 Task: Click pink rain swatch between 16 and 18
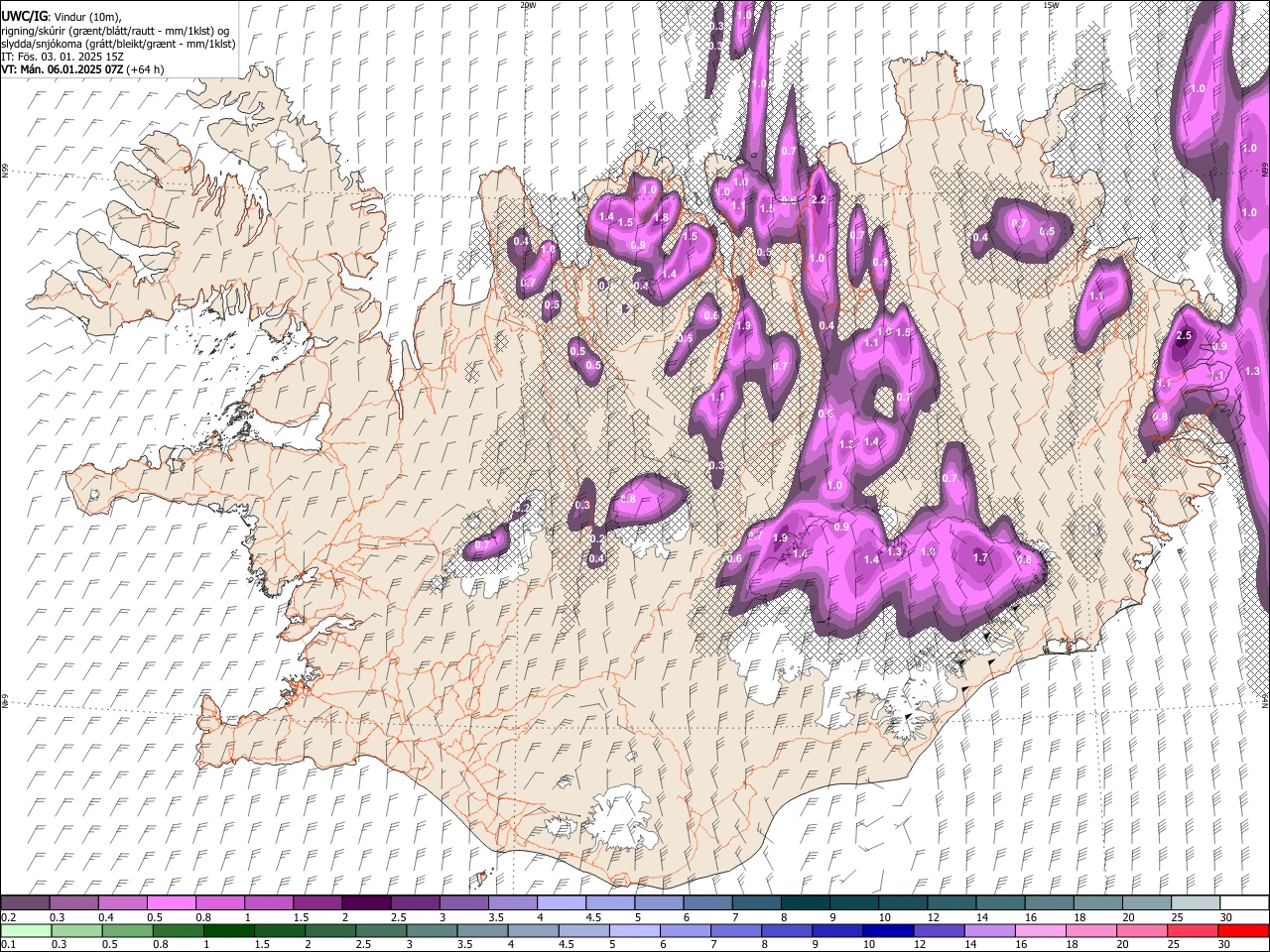pos(1040,931)
